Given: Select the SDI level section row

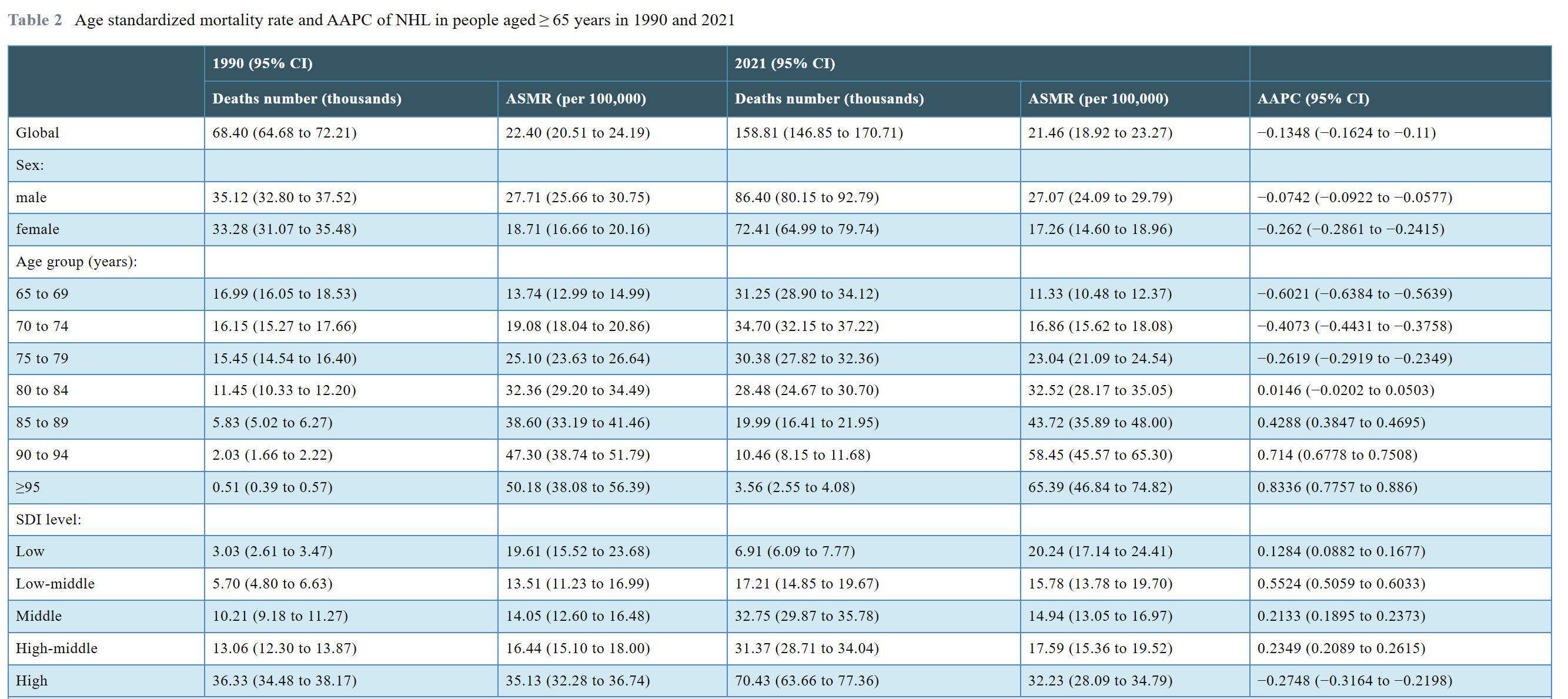Looking at the screenshot, I should pos(48,519).
